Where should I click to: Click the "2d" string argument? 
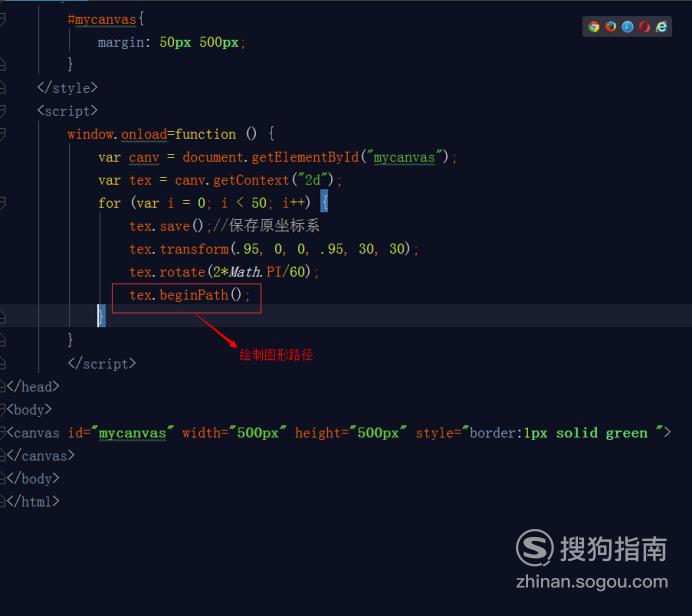(313, 180)
